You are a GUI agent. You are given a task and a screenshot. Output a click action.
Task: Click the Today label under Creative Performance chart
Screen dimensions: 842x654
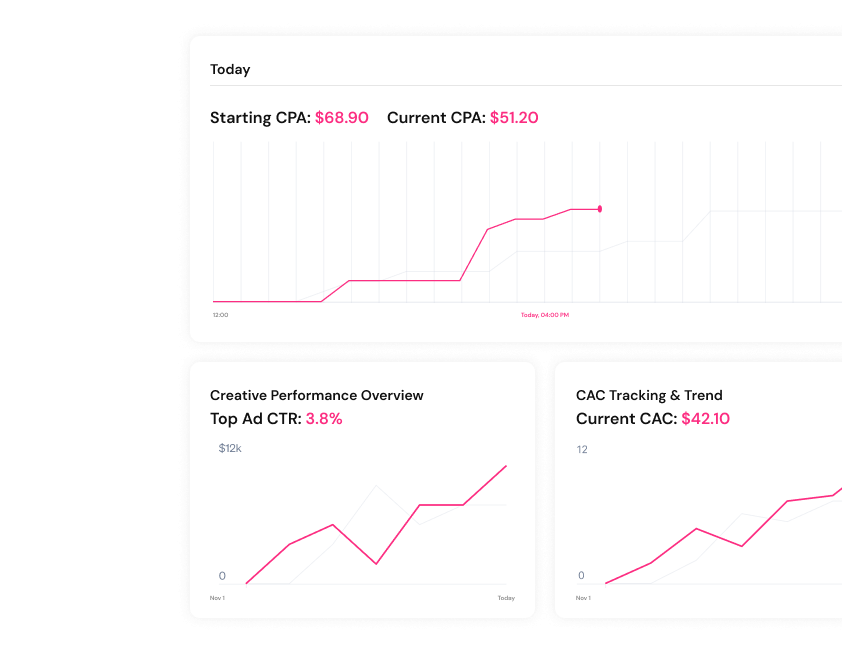[x=506, y=598]
